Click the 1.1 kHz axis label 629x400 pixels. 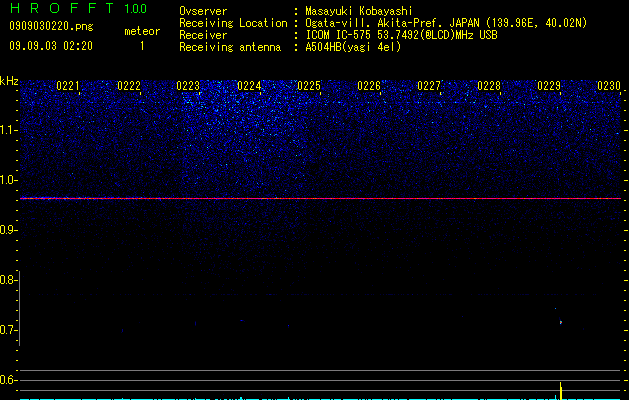(x=8, y=130)
